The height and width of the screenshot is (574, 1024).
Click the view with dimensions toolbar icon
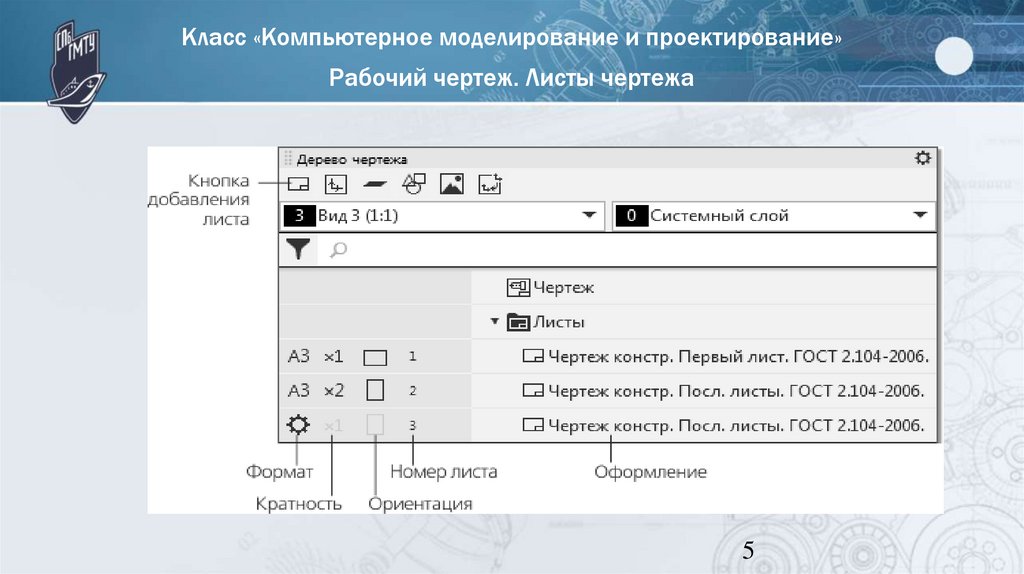pyautogui.click(x=490, y=184)
